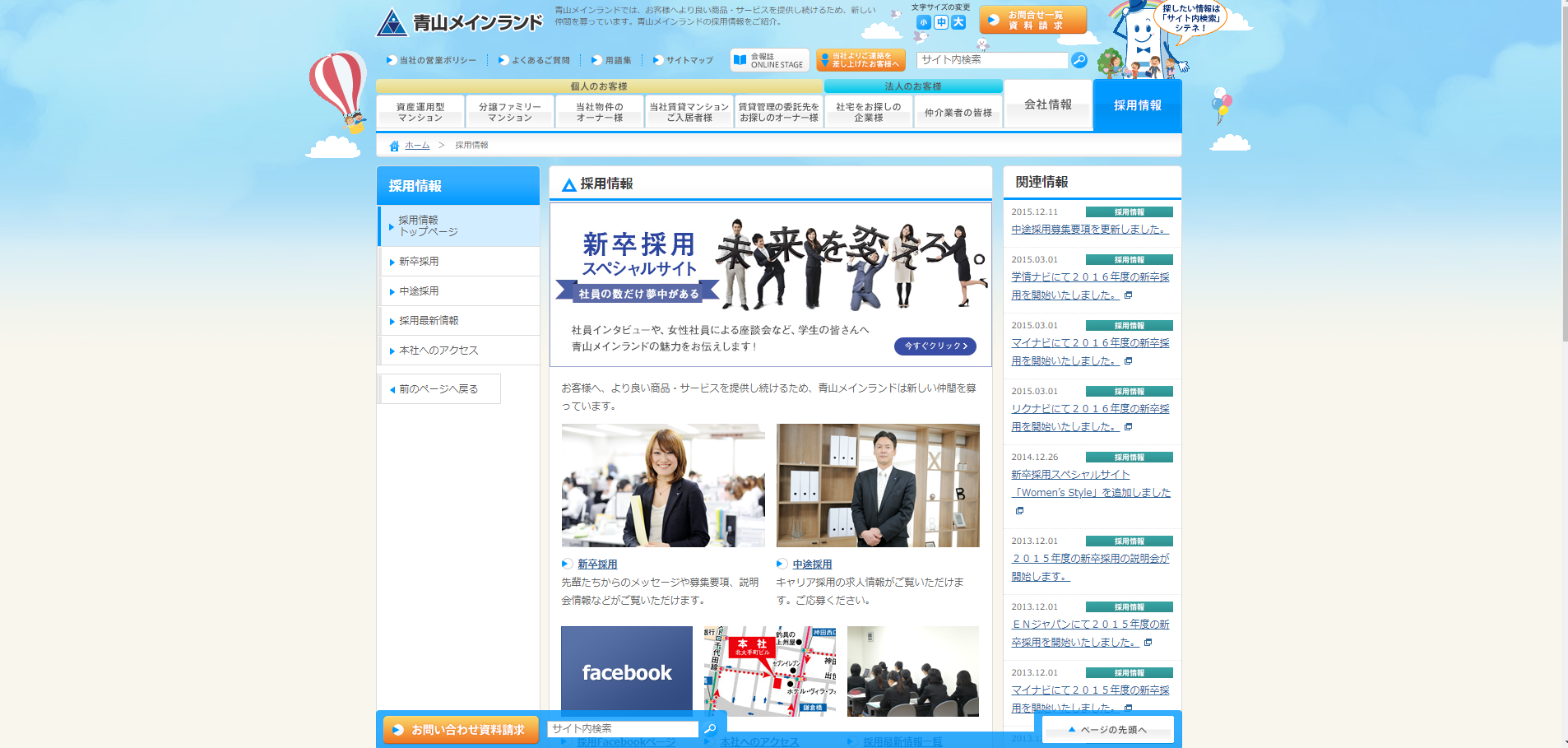This screenshot has width=1568, height=748.
Task: Click the man in suit photo thumbnail
Action: point(878,486)
